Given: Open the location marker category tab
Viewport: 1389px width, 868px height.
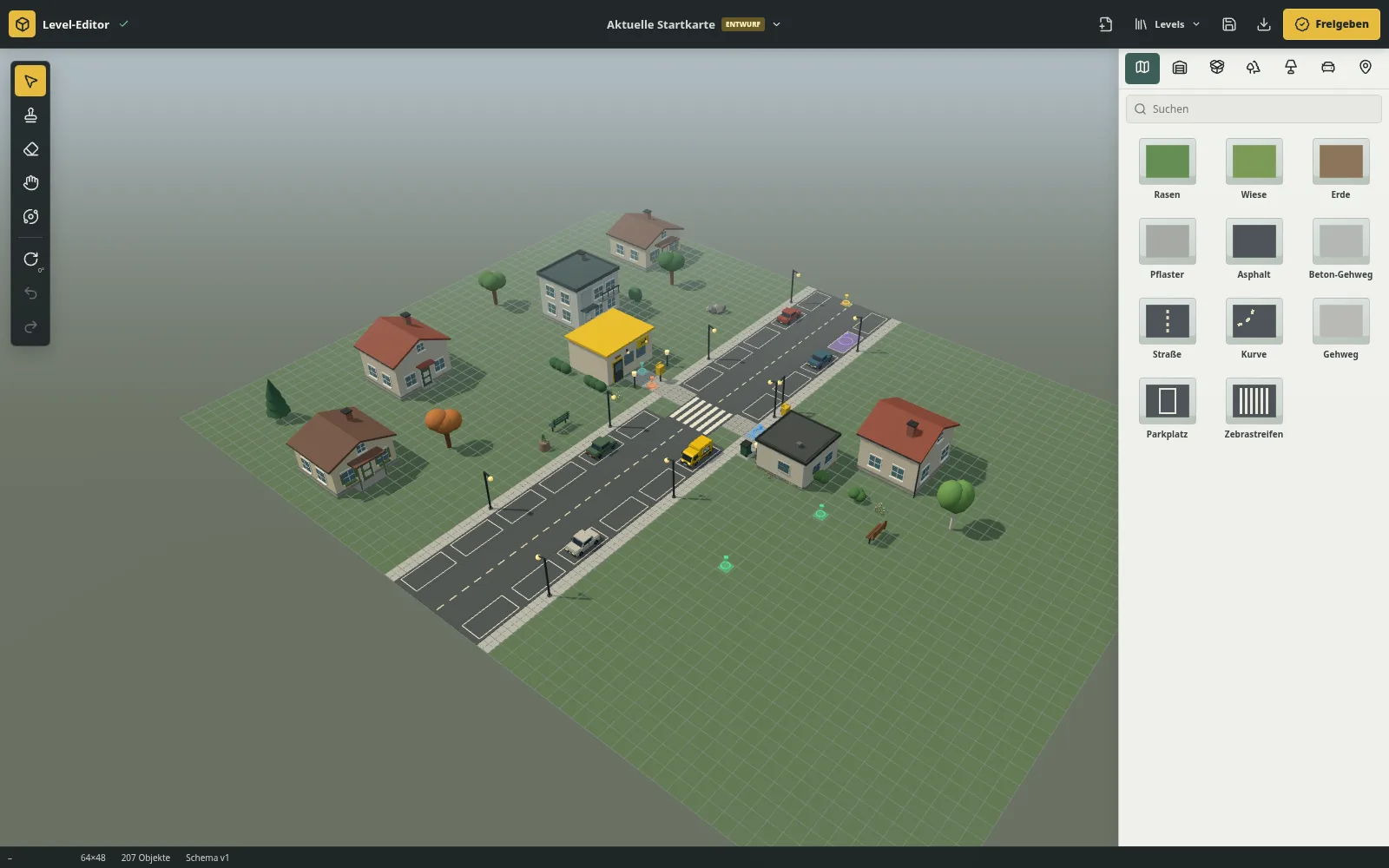Looking at the screenshot, I should pyautogui.click(x=1366, y=67).
